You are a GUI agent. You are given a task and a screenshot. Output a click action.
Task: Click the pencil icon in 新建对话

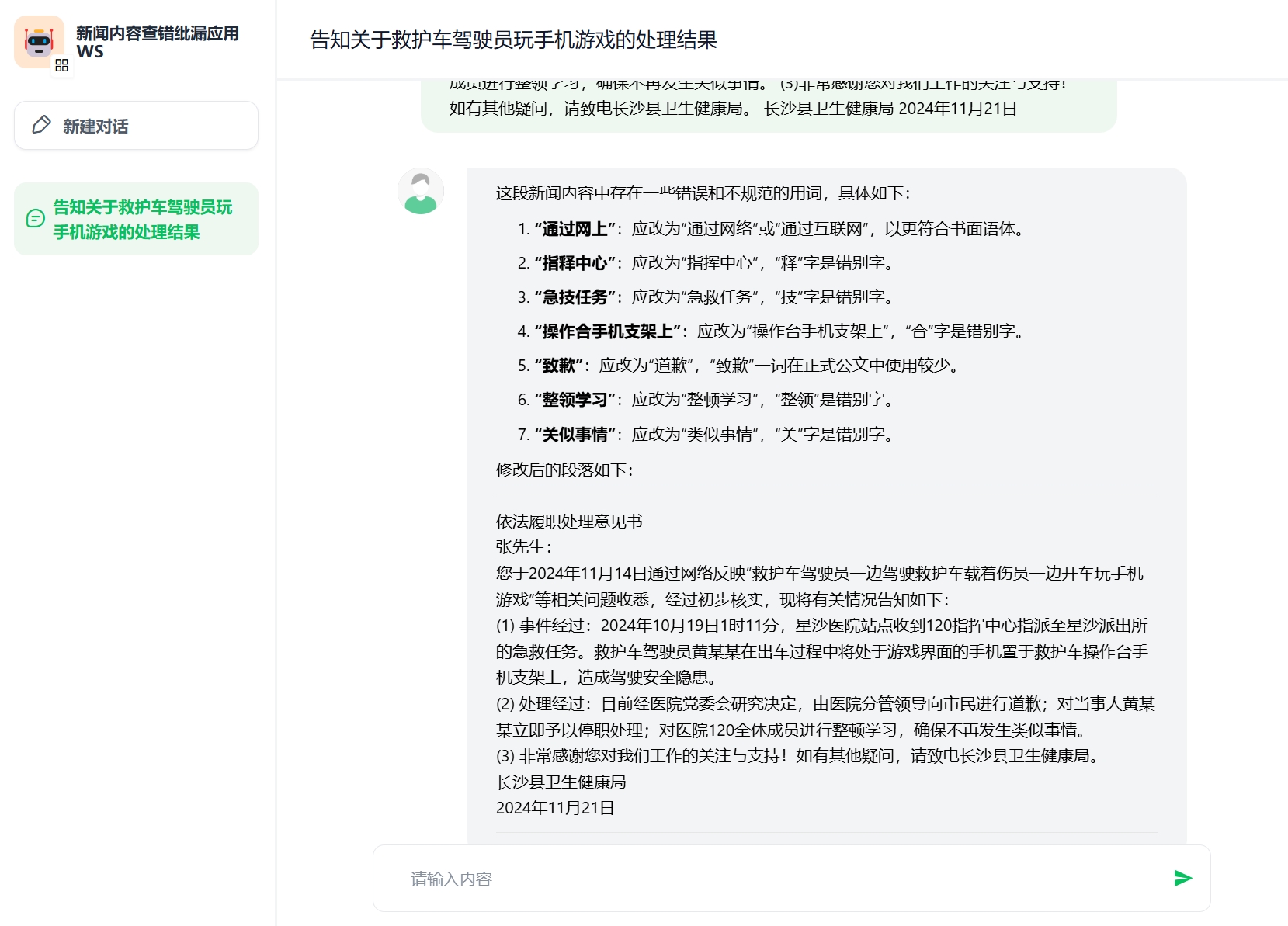point(42,125)
